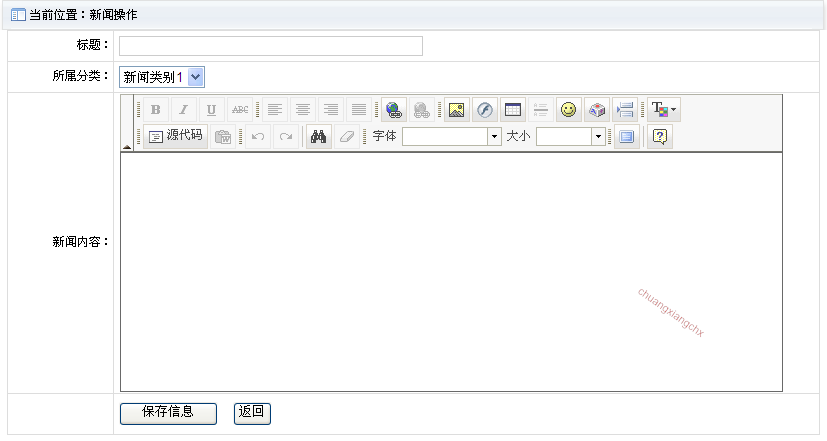The height and width of the screenshot is (441, 827).
Task: Collapse the editor toolbar with the triangle
Action: click(x=127, y=147)
